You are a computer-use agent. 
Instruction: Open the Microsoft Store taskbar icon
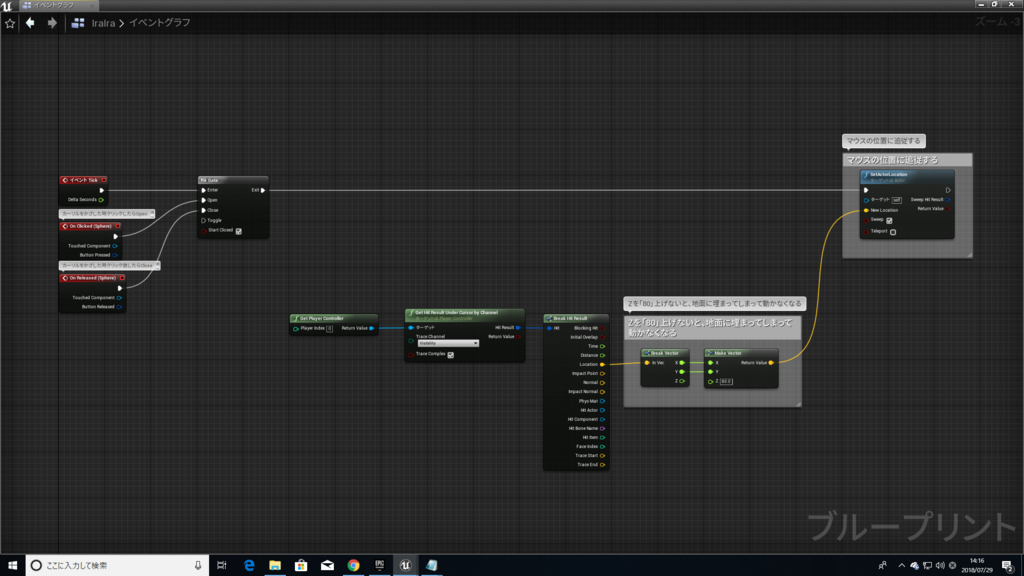coord(301,566)
